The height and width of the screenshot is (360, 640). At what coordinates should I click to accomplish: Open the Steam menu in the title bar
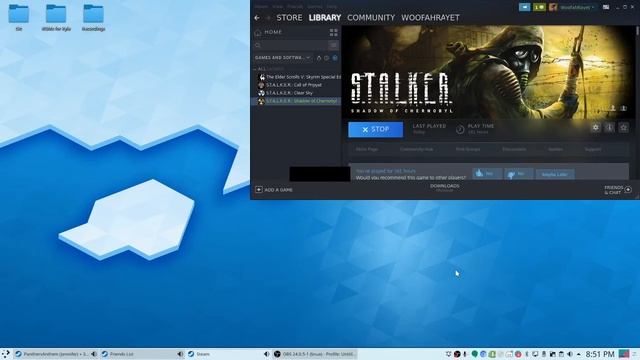(x=262, y=7)
